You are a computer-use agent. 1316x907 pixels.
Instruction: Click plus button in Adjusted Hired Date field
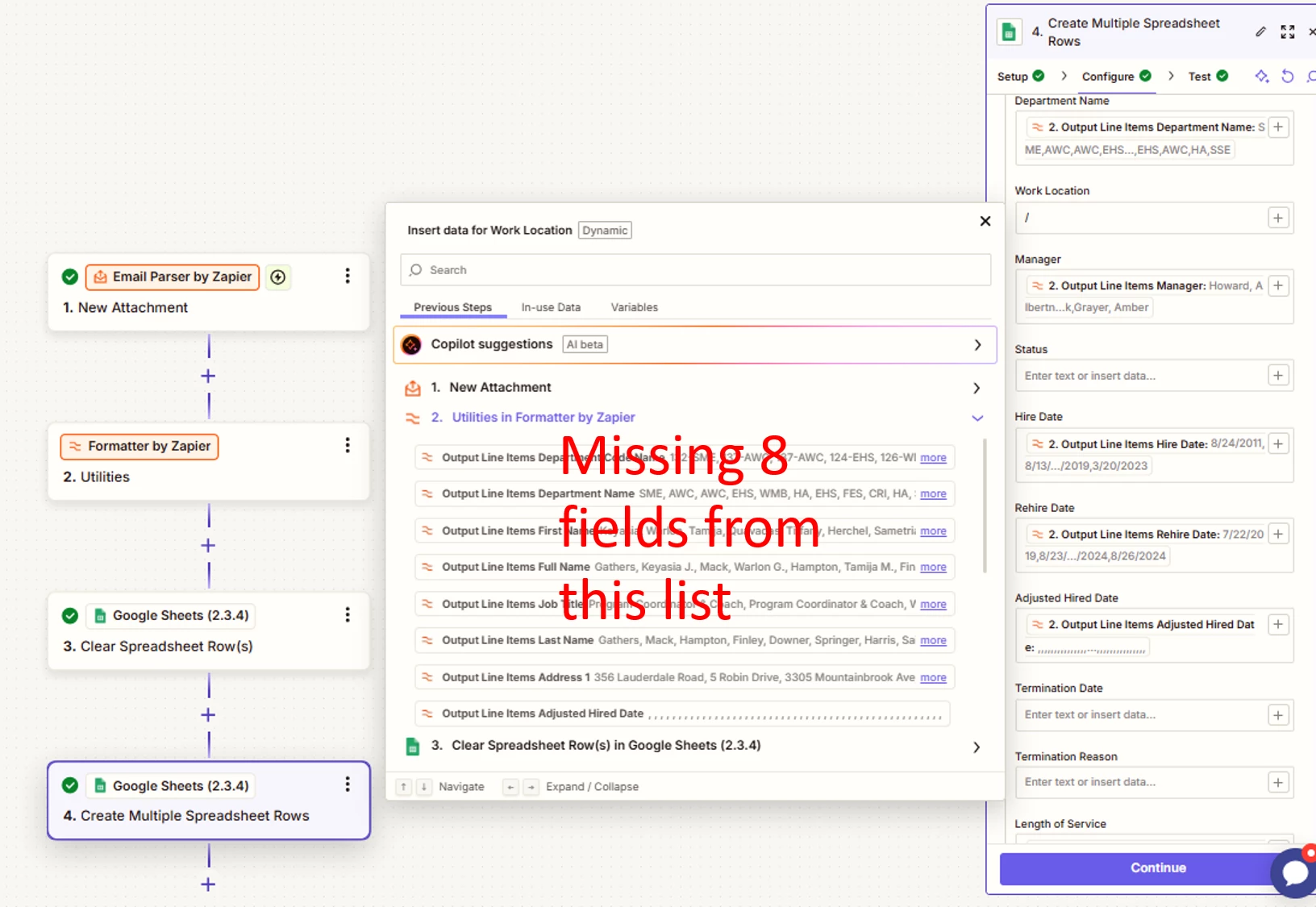pos(1278,624)
